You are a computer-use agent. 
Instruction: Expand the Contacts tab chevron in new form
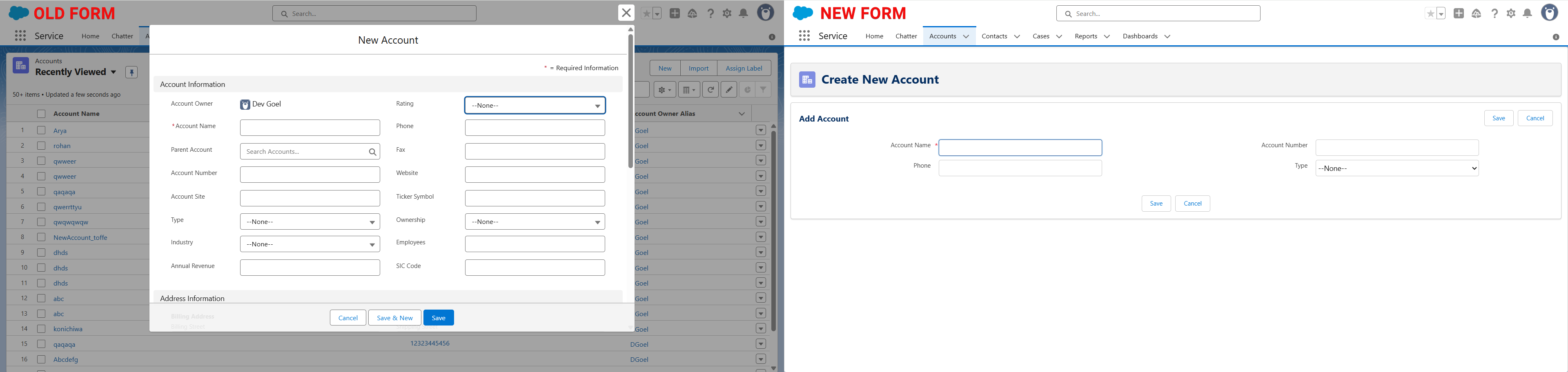point(1016,36)
